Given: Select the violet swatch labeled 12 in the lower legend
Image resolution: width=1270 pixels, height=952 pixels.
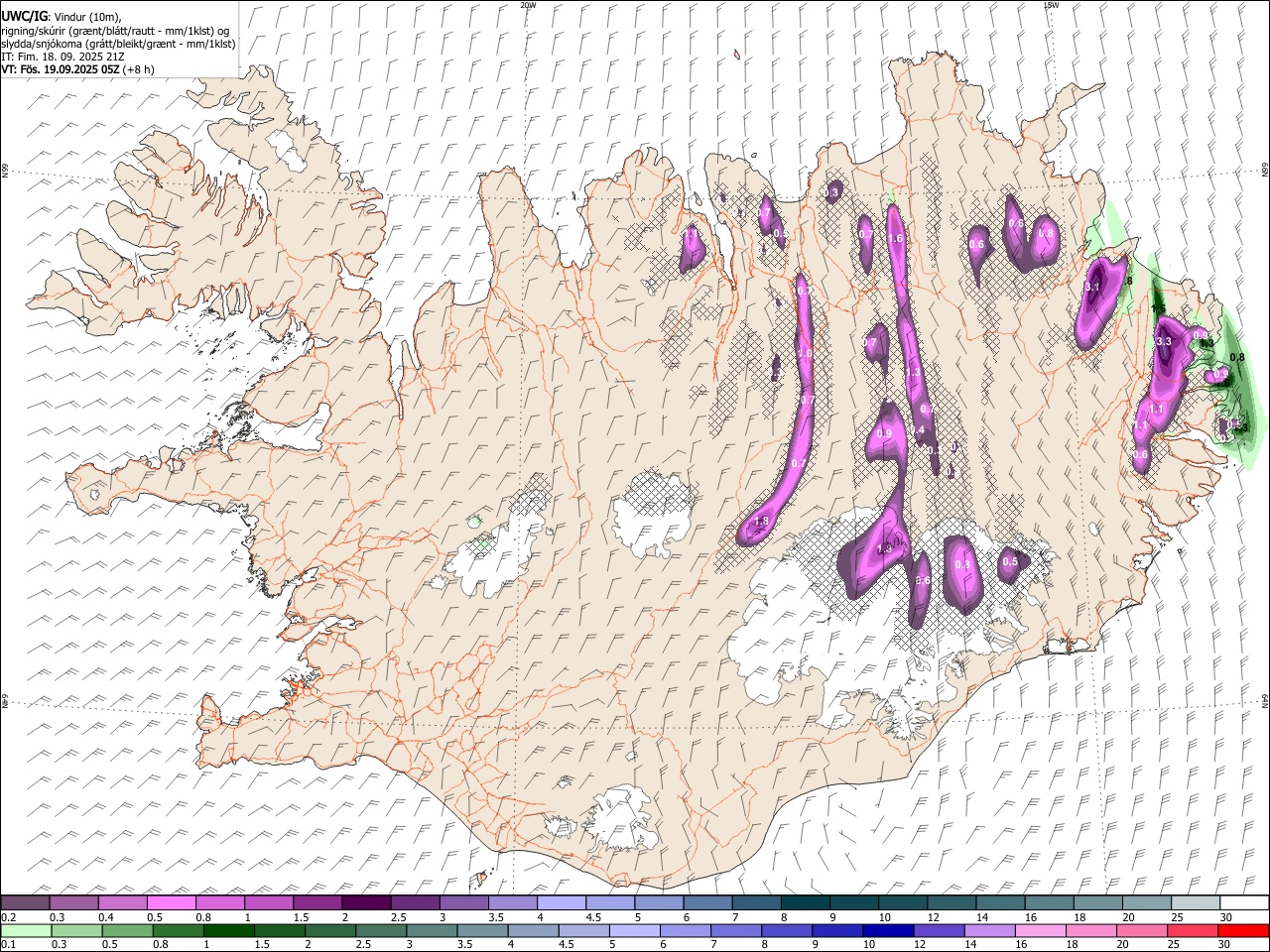Looking at the screenshot, I should pos(938,931).
